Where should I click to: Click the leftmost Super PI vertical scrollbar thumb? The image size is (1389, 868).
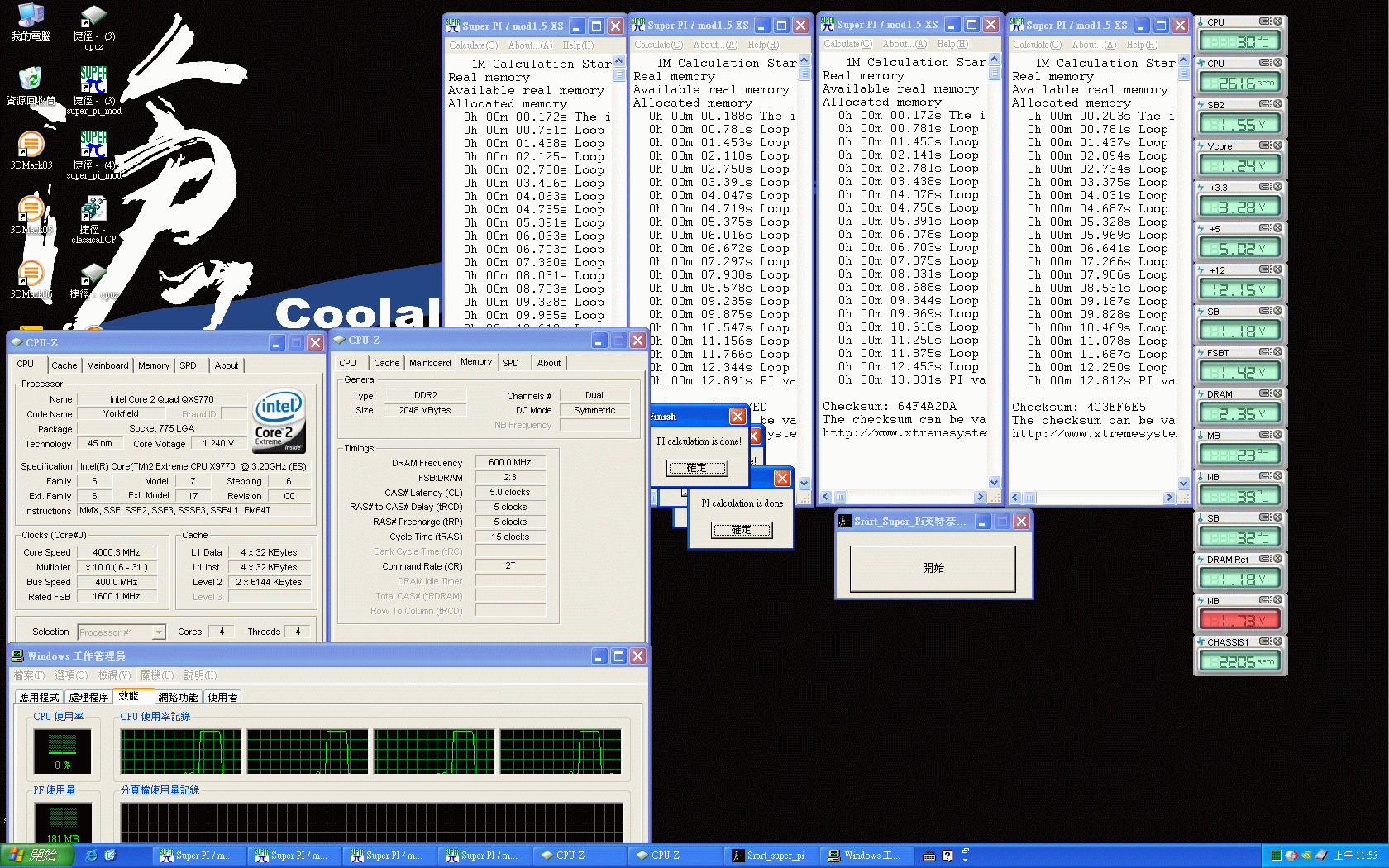click(x=618, y=74)
